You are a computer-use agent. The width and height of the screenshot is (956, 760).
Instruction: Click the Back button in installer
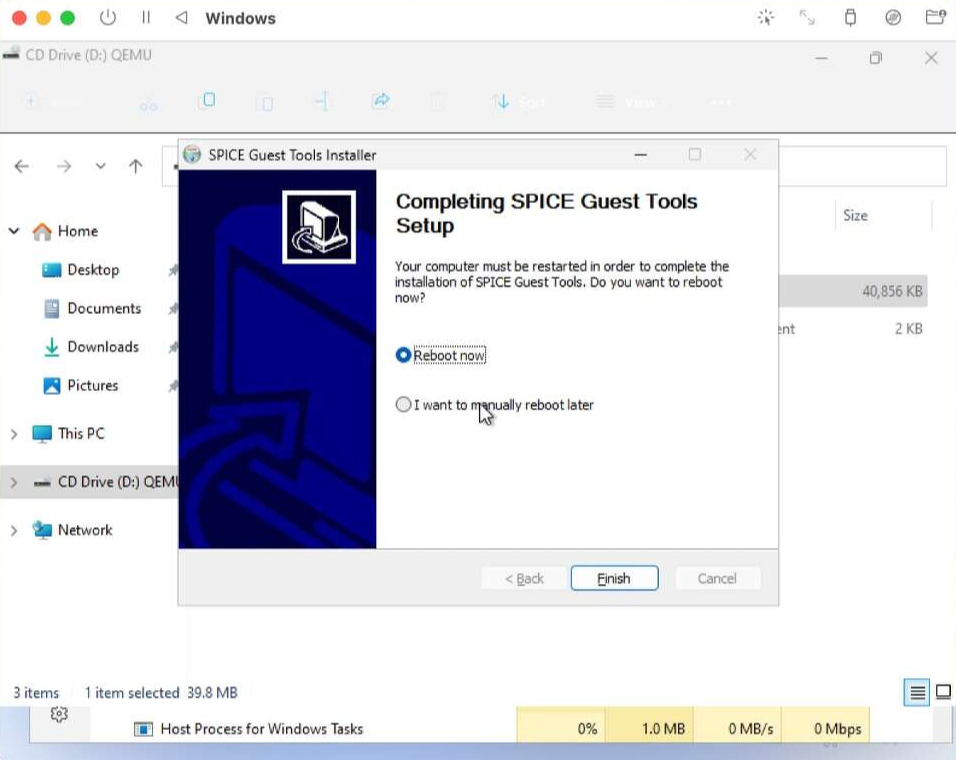click(524, 578)
